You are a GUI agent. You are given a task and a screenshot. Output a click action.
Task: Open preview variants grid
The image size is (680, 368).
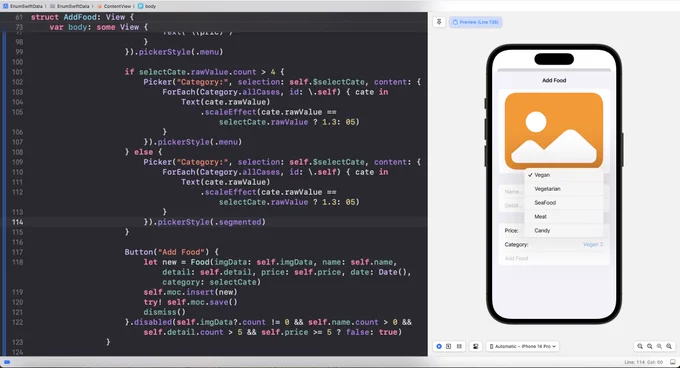pyautogui.click(x=459, y=346)
